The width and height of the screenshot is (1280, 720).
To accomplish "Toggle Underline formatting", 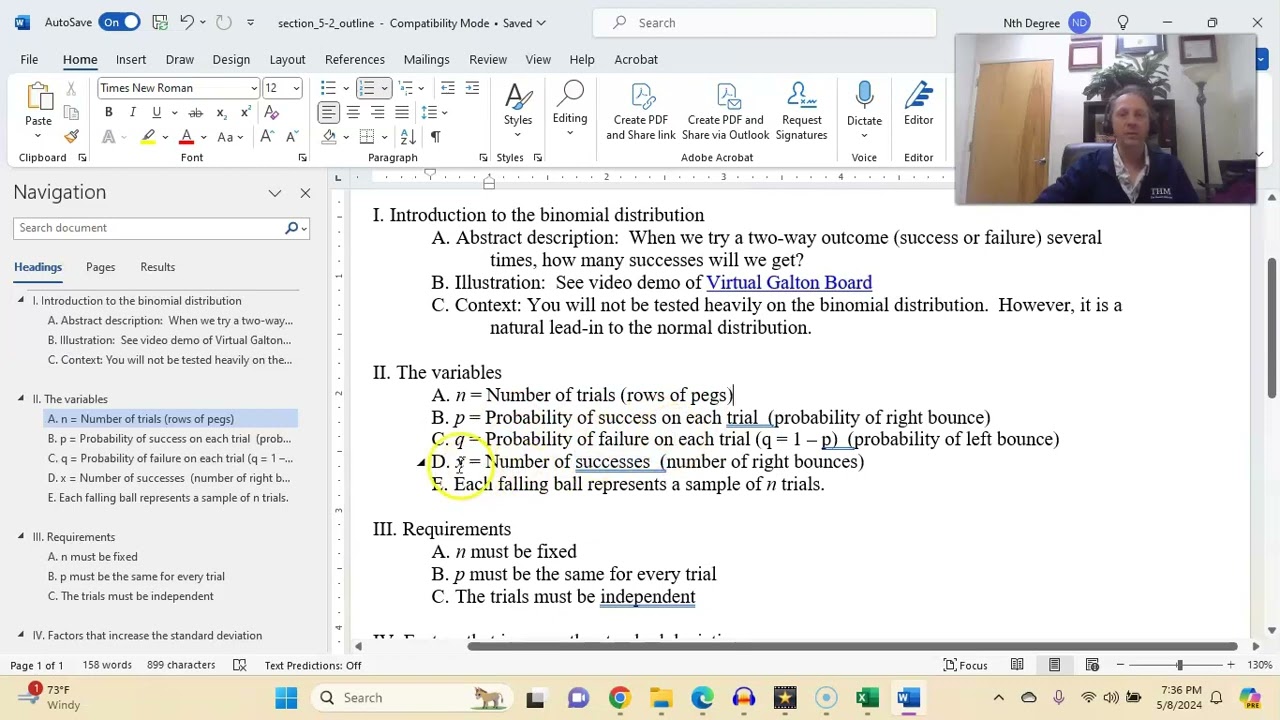I will [x=156, y=112].
